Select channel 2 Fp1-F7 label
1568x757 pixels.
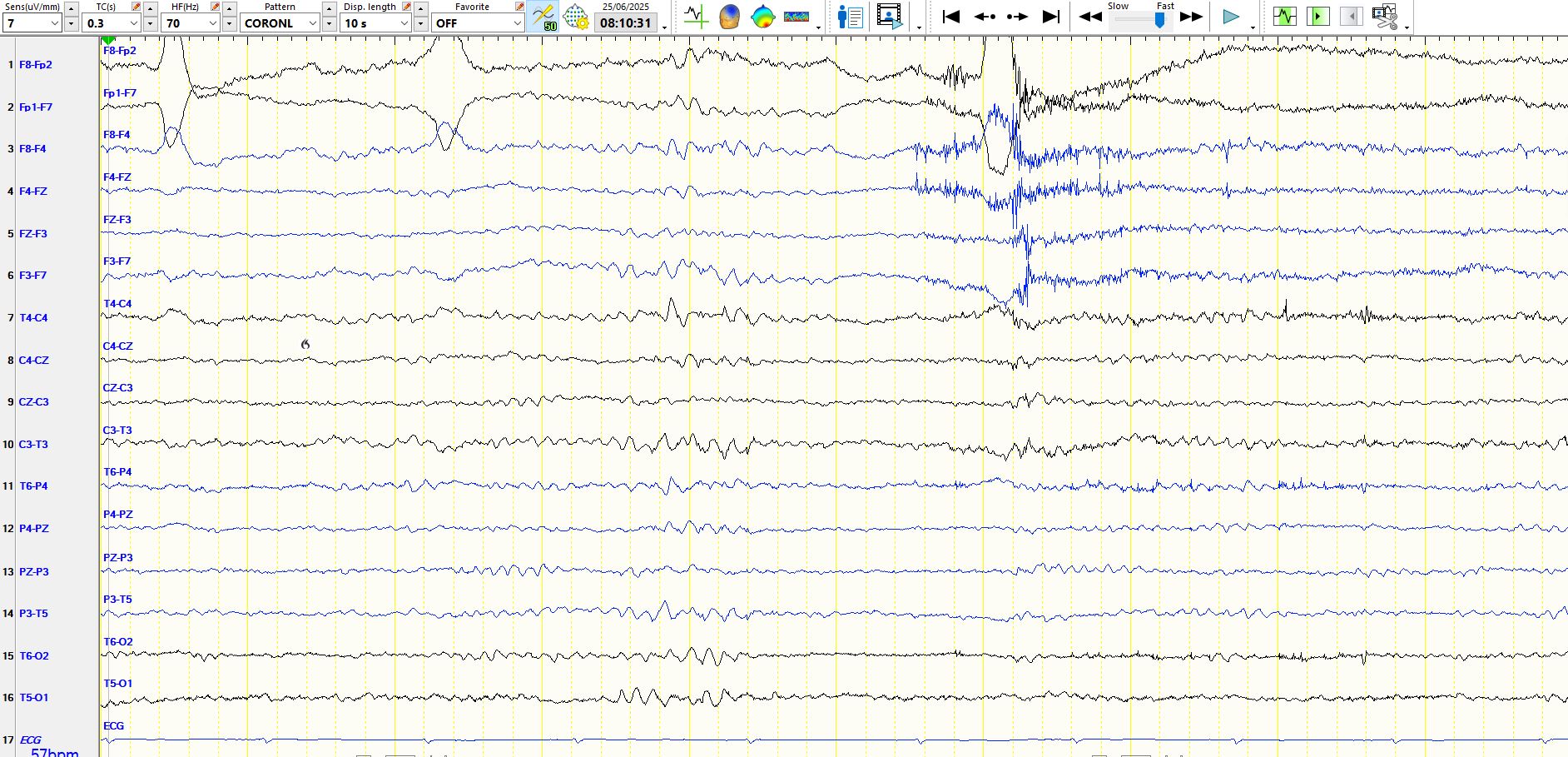36,107
